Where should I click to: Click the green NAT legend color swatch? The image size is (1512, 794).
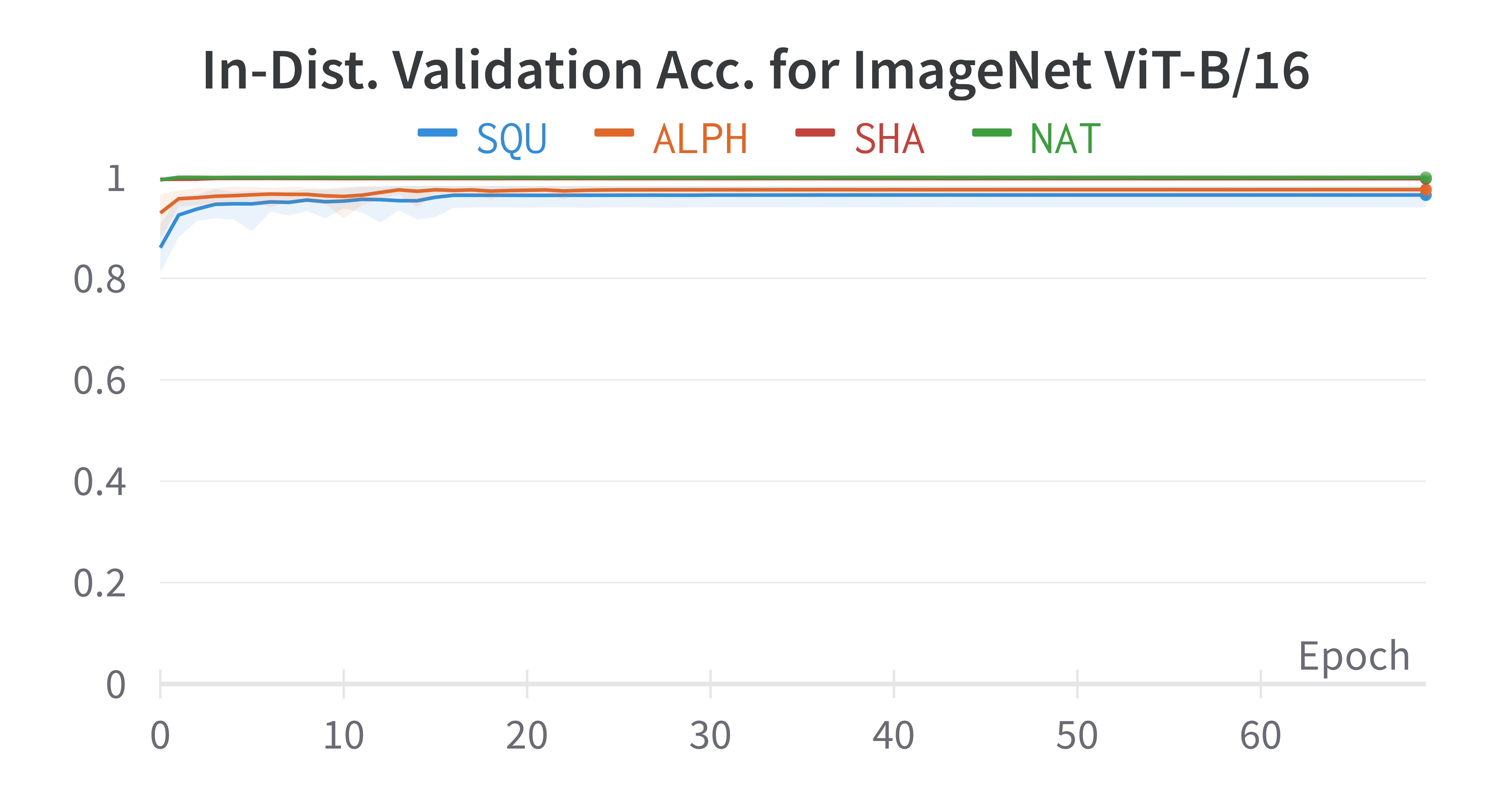coord(991,133)
